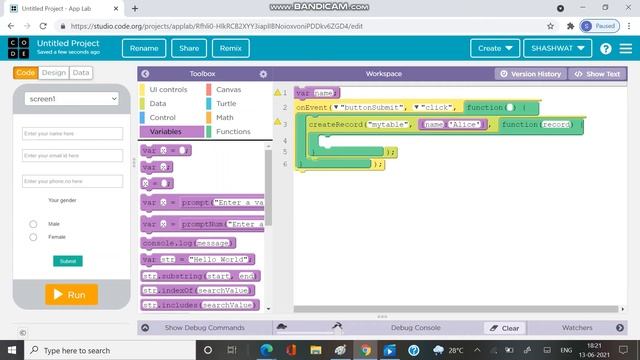Viewport: 640px width, 360px height.
Task: Click the Rename button
Action: pyautogui.click(x=144, y=48)
